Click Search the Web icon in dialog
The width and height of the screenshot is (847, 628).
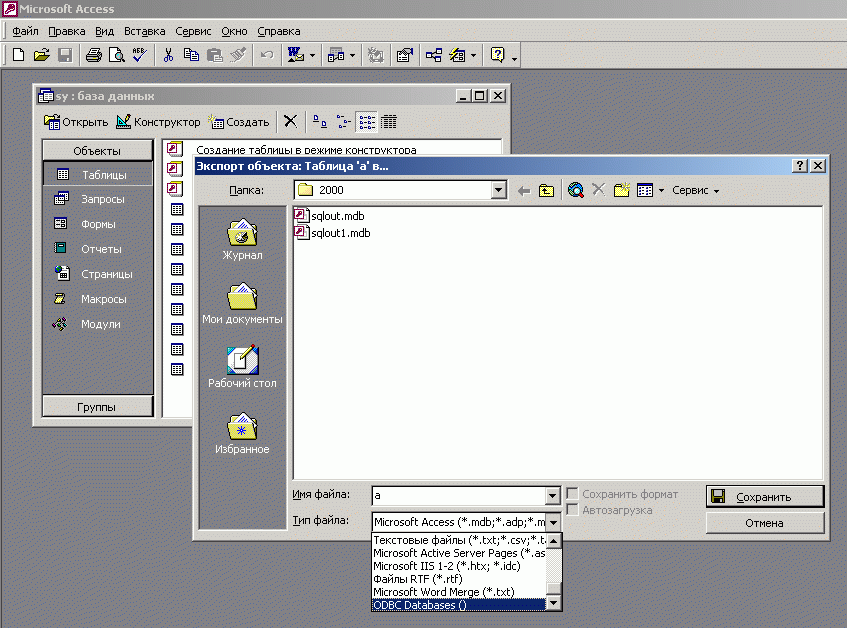coord(576,190)
